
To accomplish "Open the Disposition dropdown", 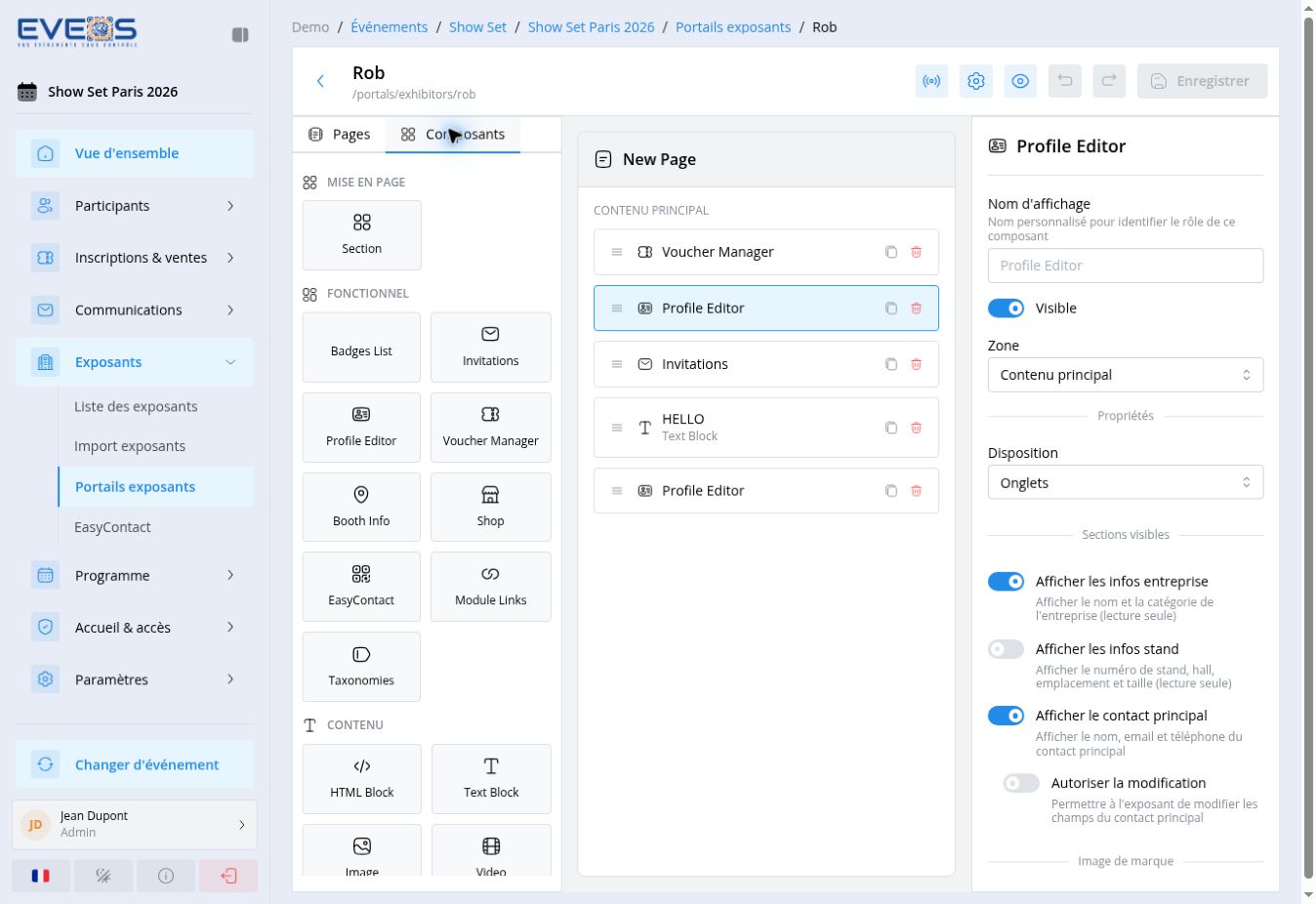I will coord(1126,482).
